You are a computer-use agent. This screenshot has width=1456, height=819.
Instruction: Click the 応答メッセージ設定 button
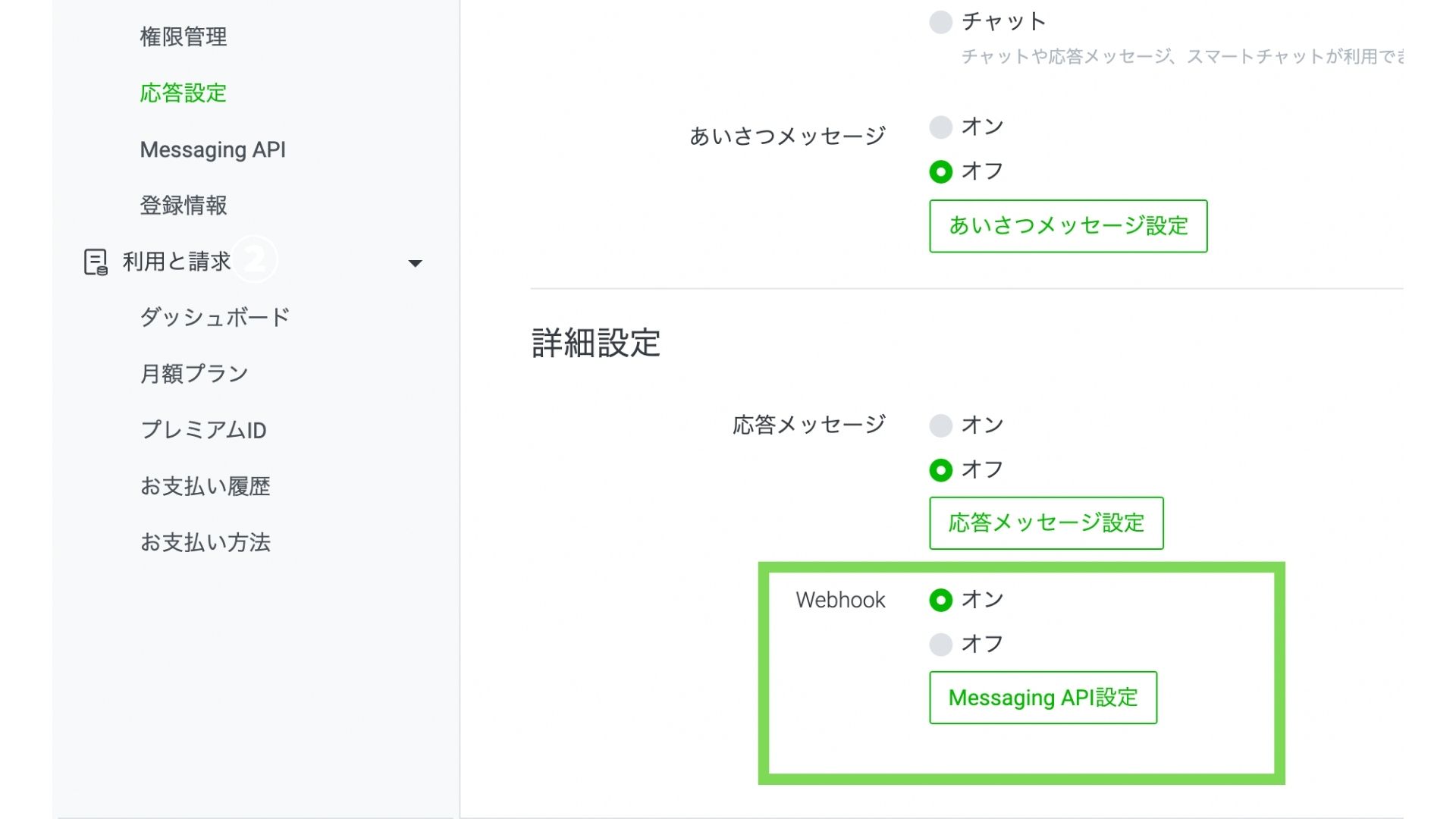tap(1046, 523)
